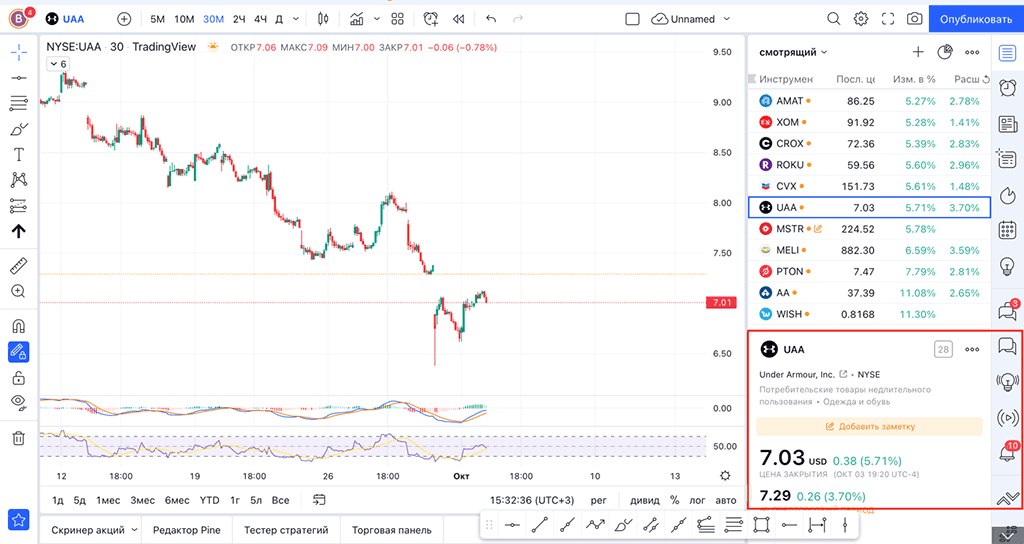Select the ruler measure tool
The height and width of the screenshot is (544, 1024).
[18, 266]
